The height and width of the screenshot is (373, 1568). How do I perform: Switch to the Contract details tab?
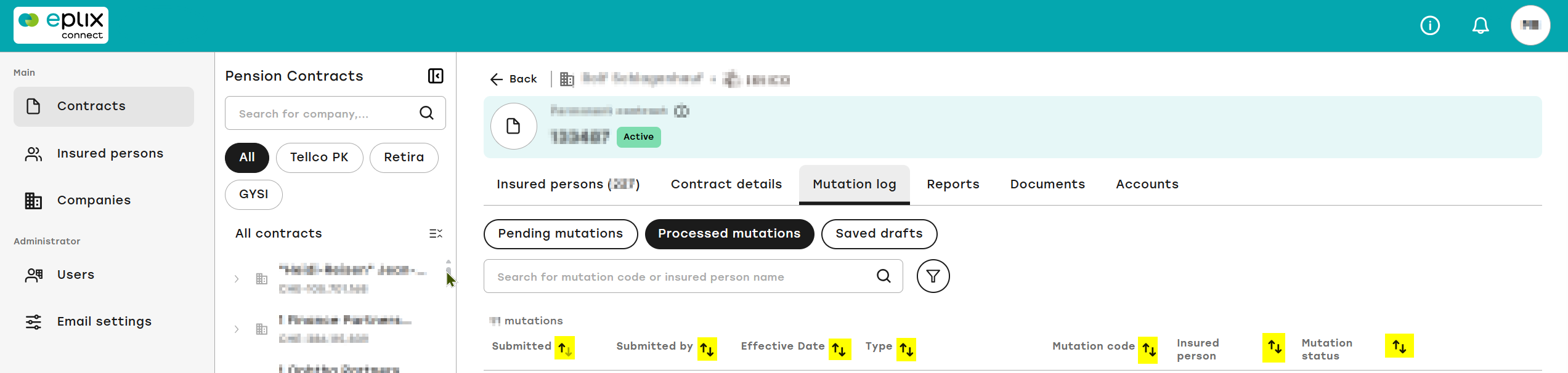[x=726, y=184]
